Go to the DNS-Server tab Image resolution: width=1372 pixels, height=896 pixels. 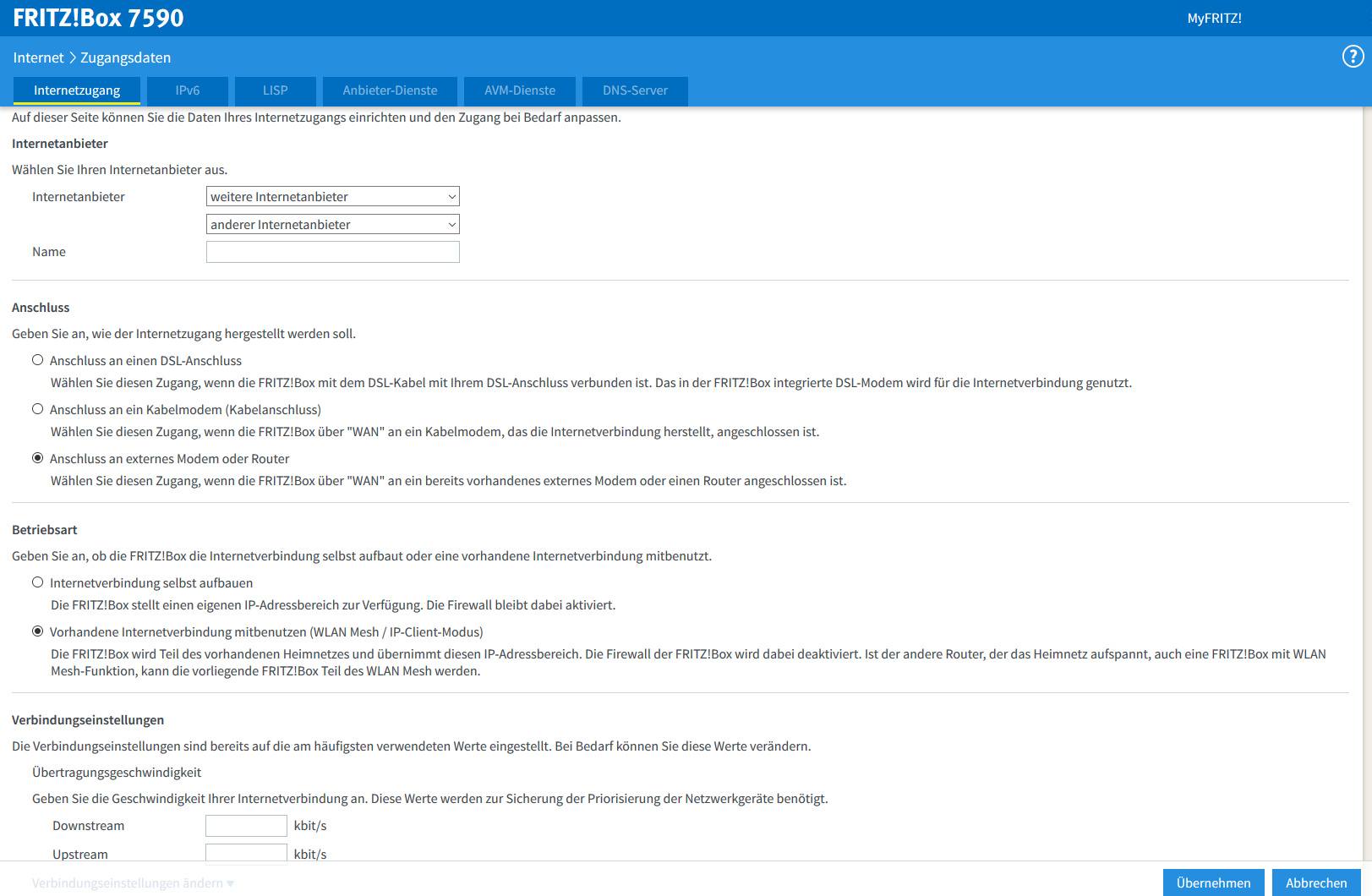click(x=635, y=90)
